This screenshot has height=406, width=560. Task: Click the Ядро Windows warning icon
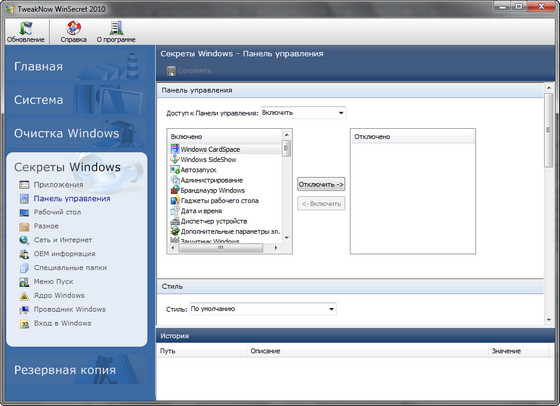(24, 296)
